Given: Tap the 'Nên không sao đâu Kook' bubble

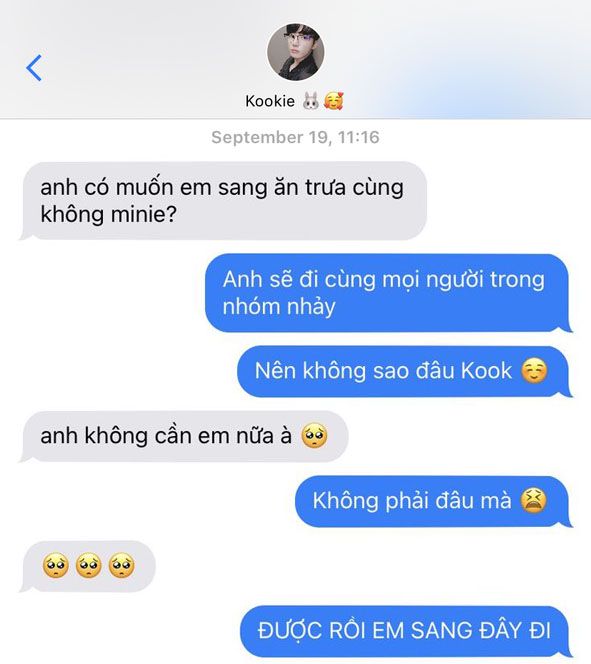Looking at the screenshot, I should 405,371.
